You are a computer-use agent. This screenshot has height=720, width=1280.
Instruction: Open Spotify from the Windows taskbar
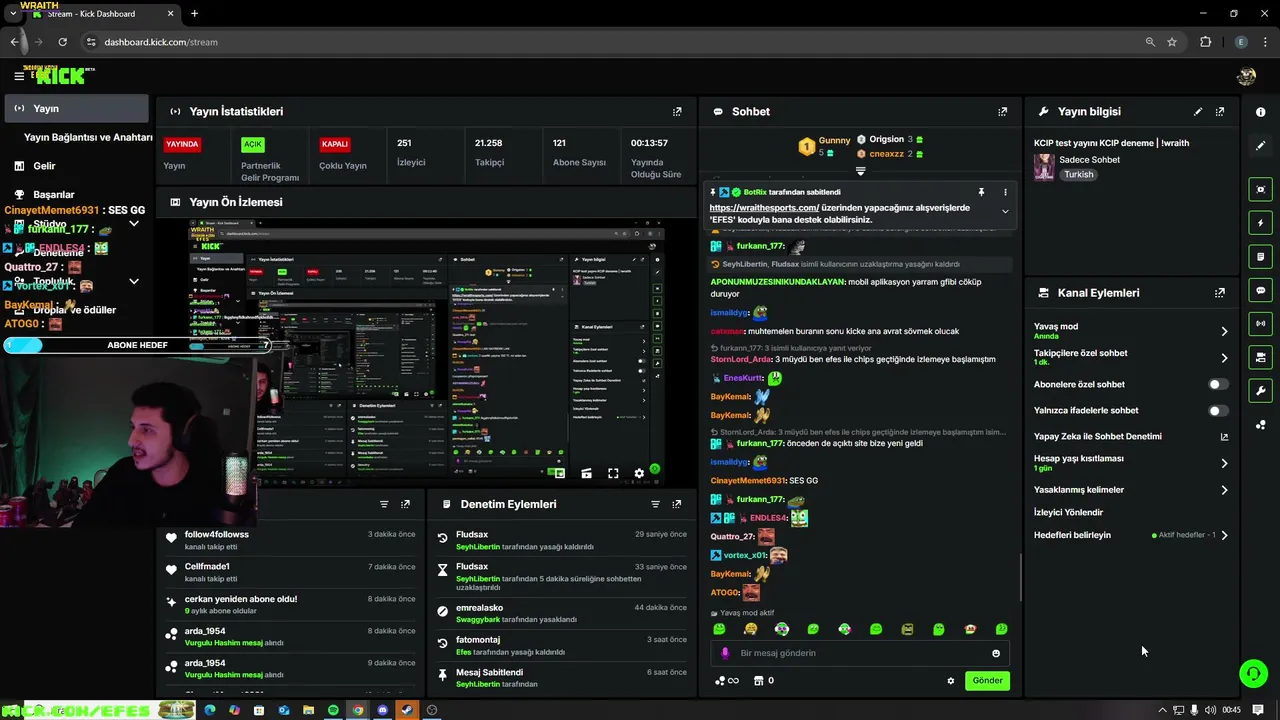333,710
